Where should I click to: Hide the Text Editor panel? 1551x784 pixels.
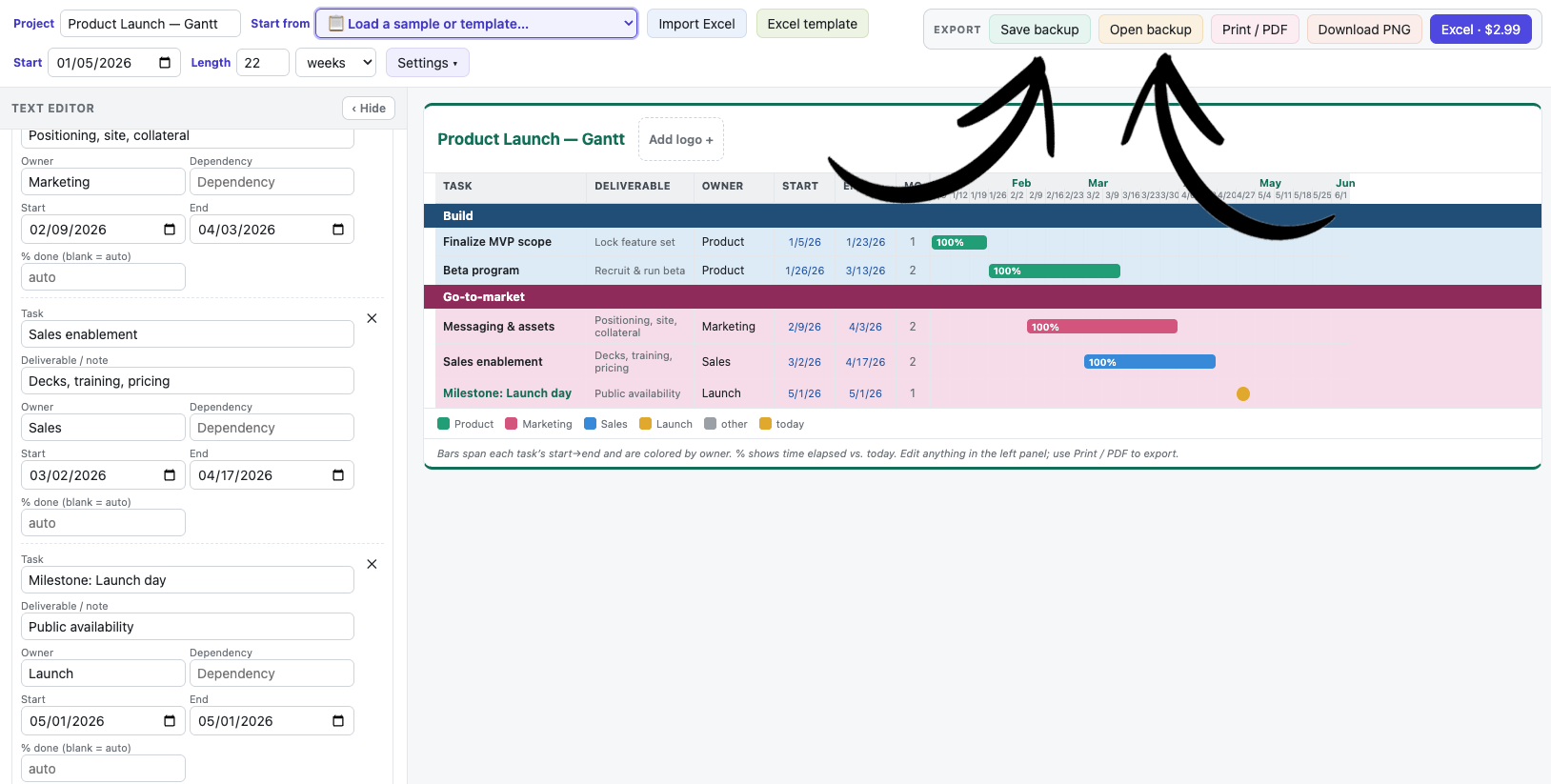[x=369, y=109]
